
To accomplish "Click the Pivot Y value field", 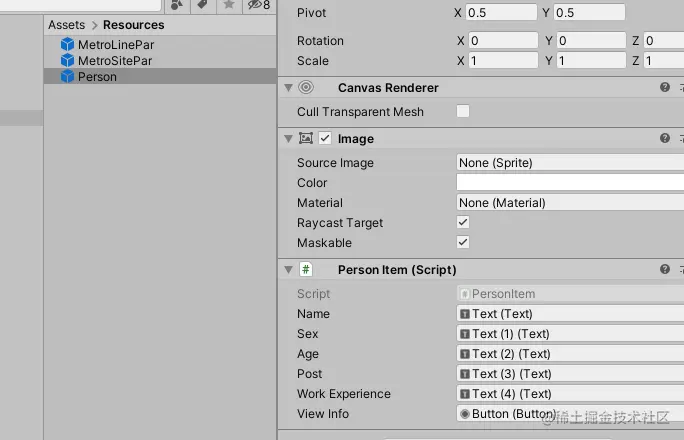I will (x=589, y=12).
